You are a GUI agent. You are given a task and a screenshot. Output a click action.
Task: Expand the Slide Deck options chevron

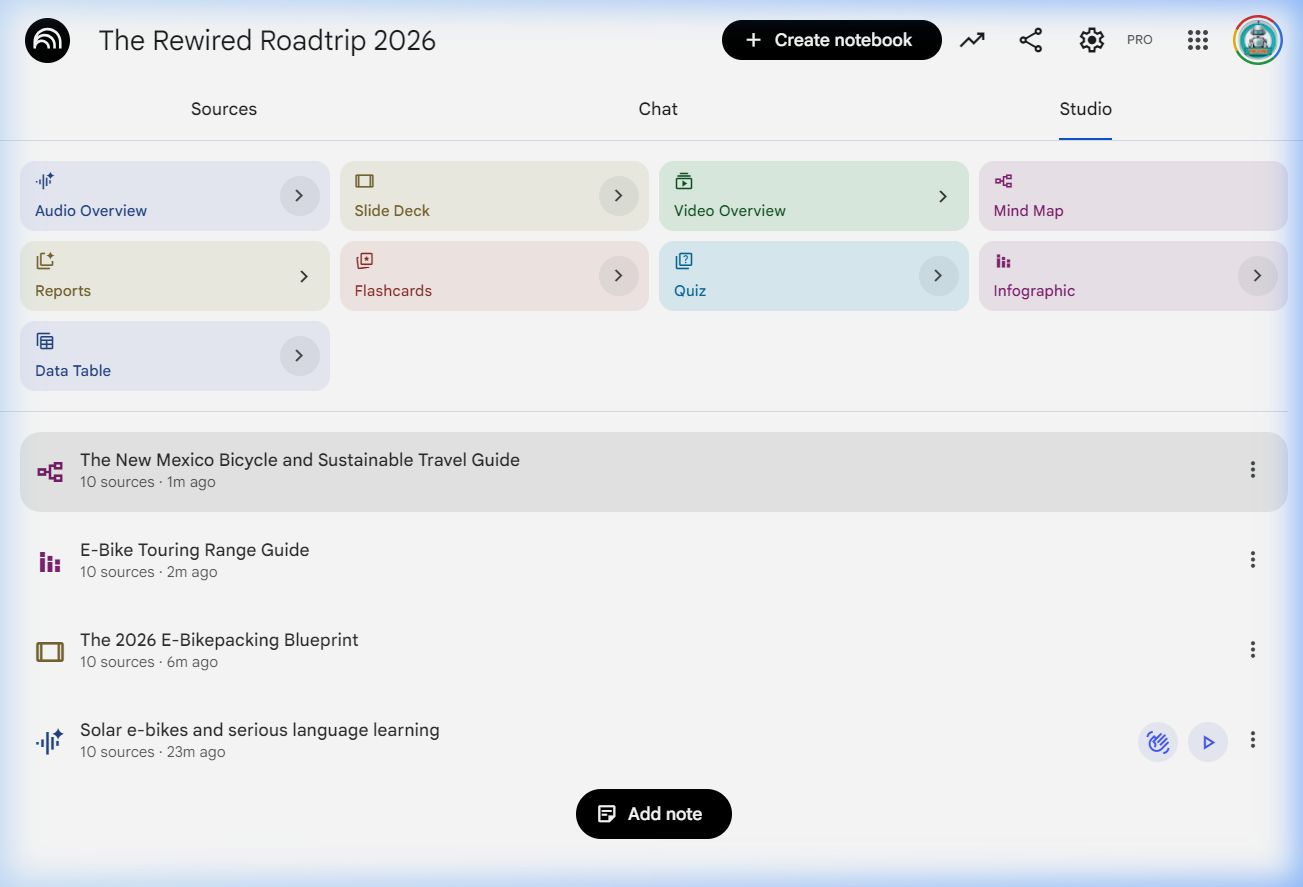pyautogui.click(x=618, y=196)
